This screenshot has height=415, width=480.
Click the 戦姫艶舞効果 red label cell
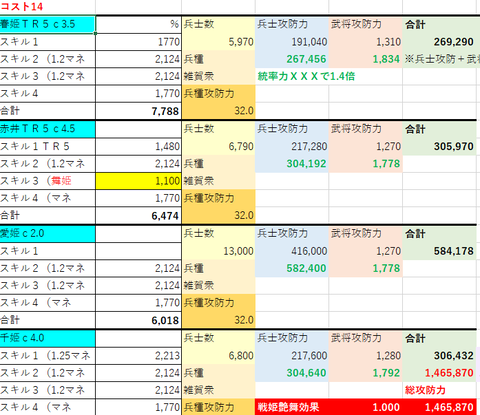tap(292, 407)
